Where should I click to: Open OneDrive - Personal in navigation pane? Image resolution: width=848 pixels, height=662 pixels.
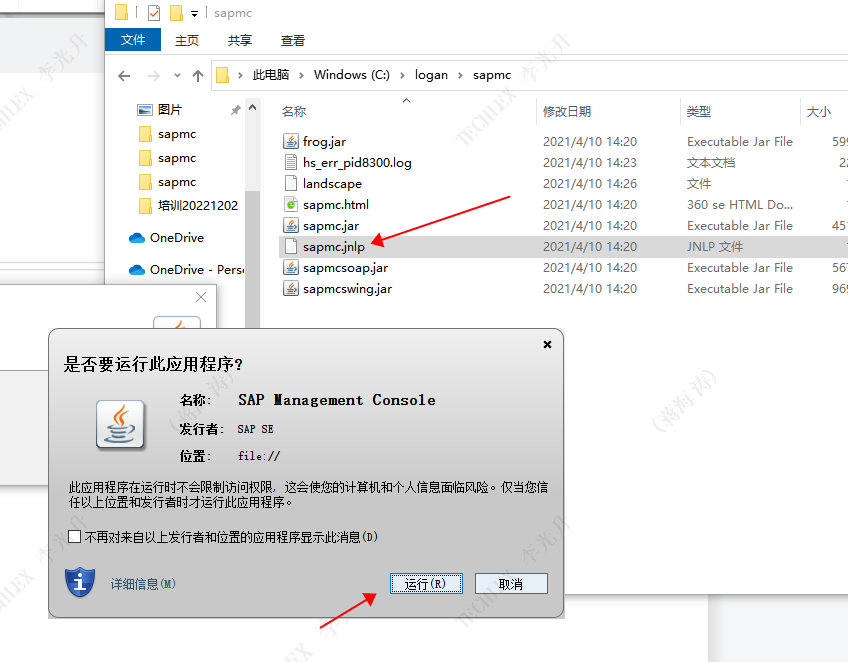point(197,269)
